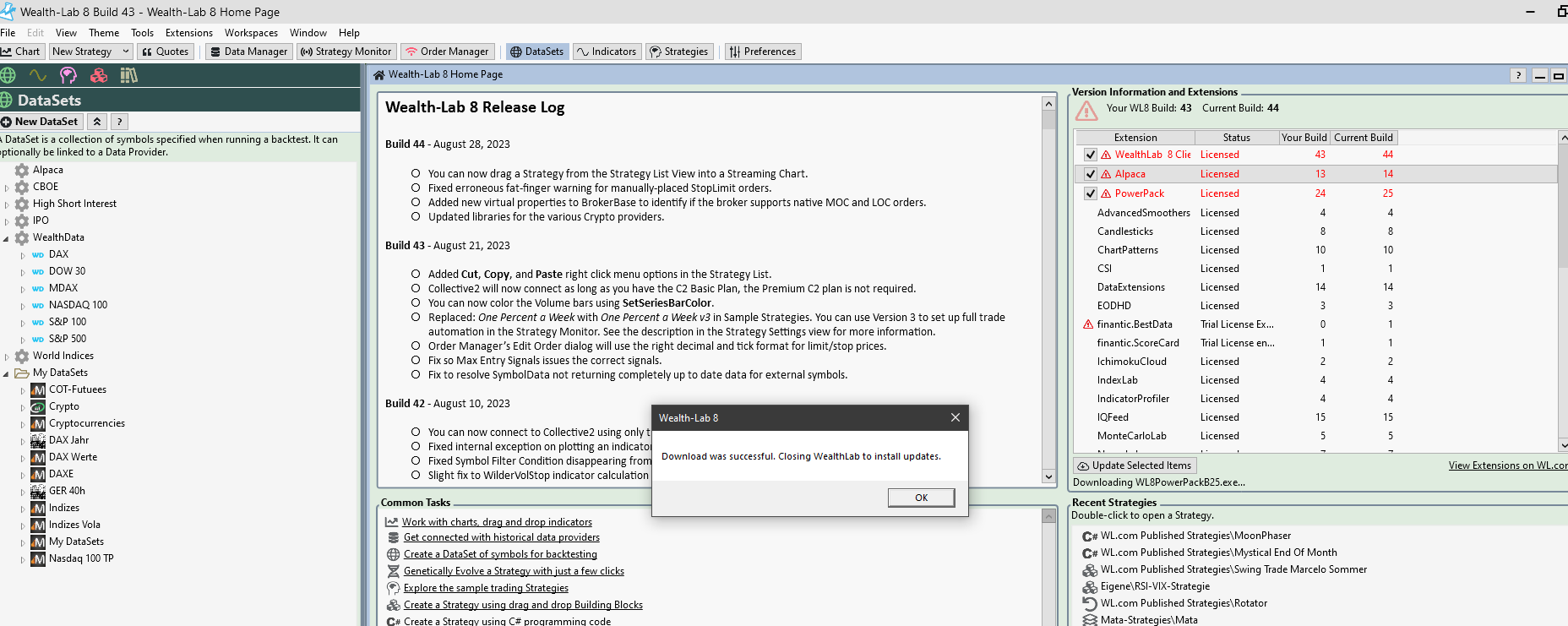Open View Extensions on WL.com link
The image size is (1568, 626).
click(x=1508, y=465)
